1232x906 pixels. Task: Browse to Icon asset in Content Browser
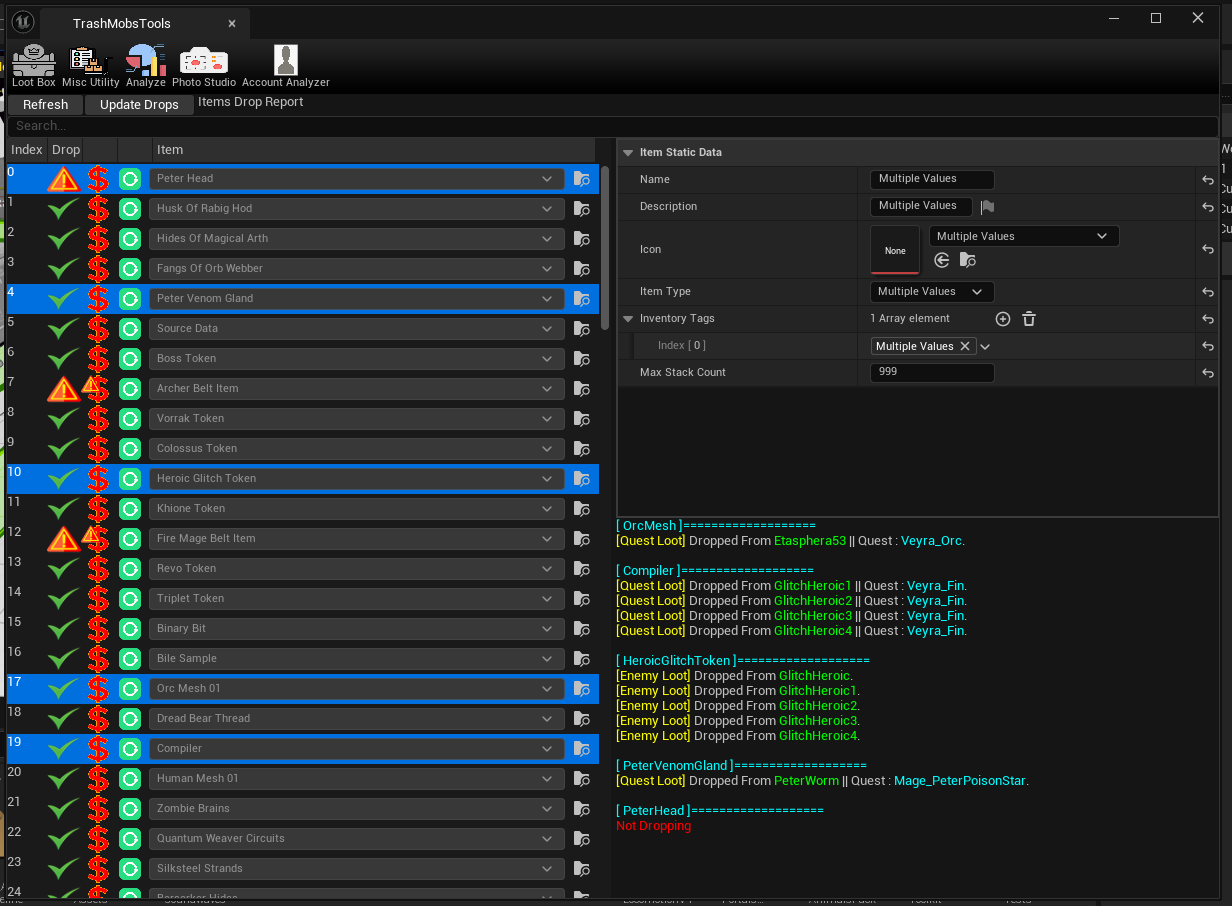tap(967, 260)
